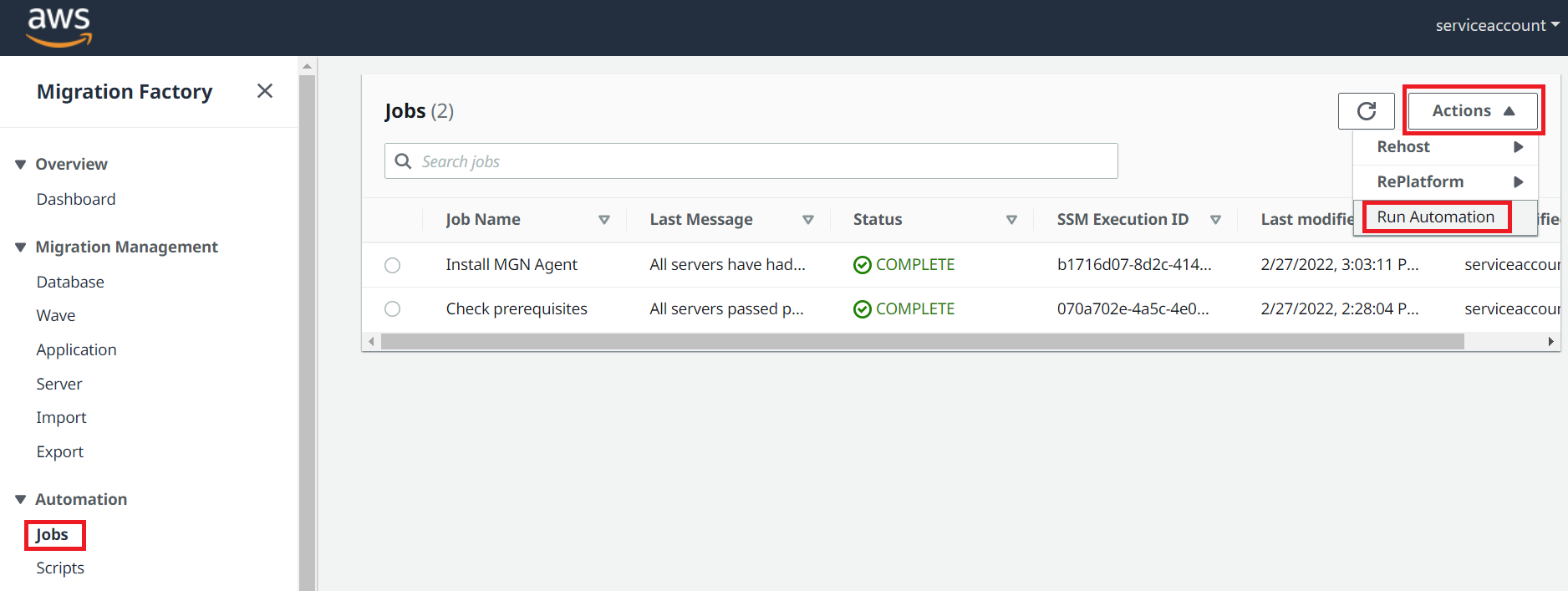The width and height of the screenshot is (1568, 591).
Task: Collapse the Migration Management section
Action: click(20, 247)
